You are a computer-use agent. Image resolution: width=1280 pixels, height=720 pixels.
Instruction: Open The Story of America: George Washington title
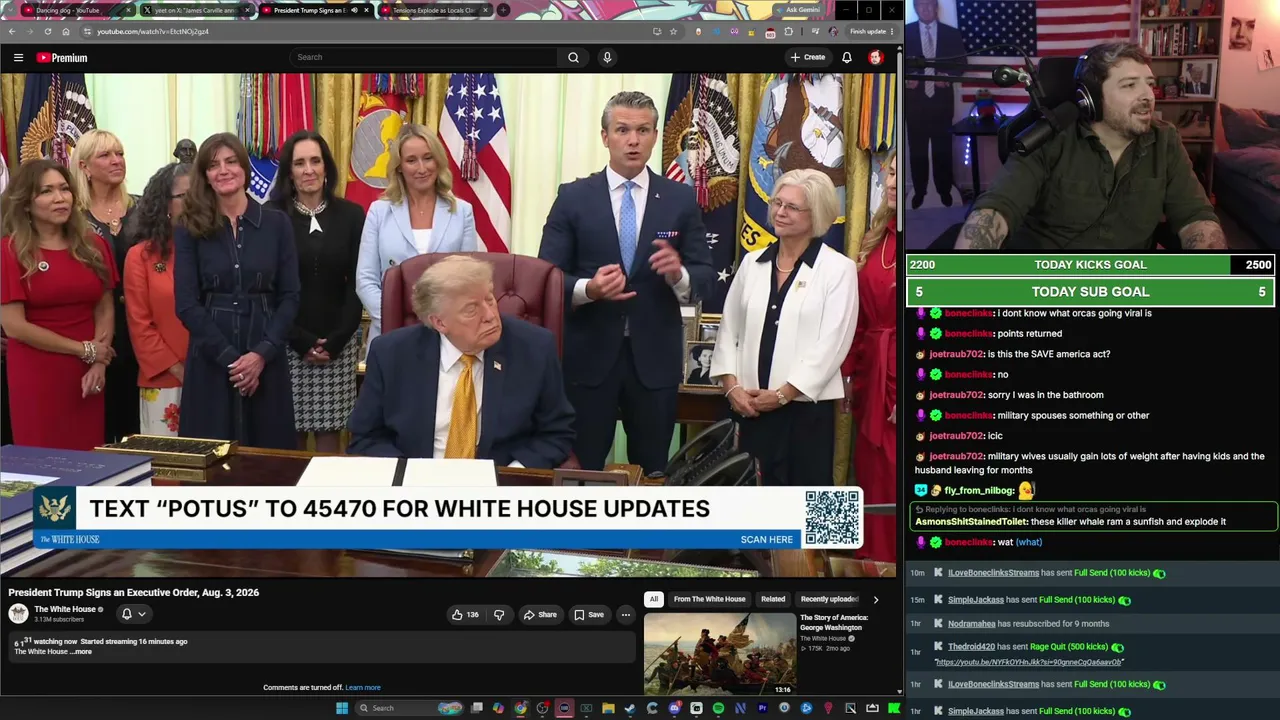click(834, 622)
